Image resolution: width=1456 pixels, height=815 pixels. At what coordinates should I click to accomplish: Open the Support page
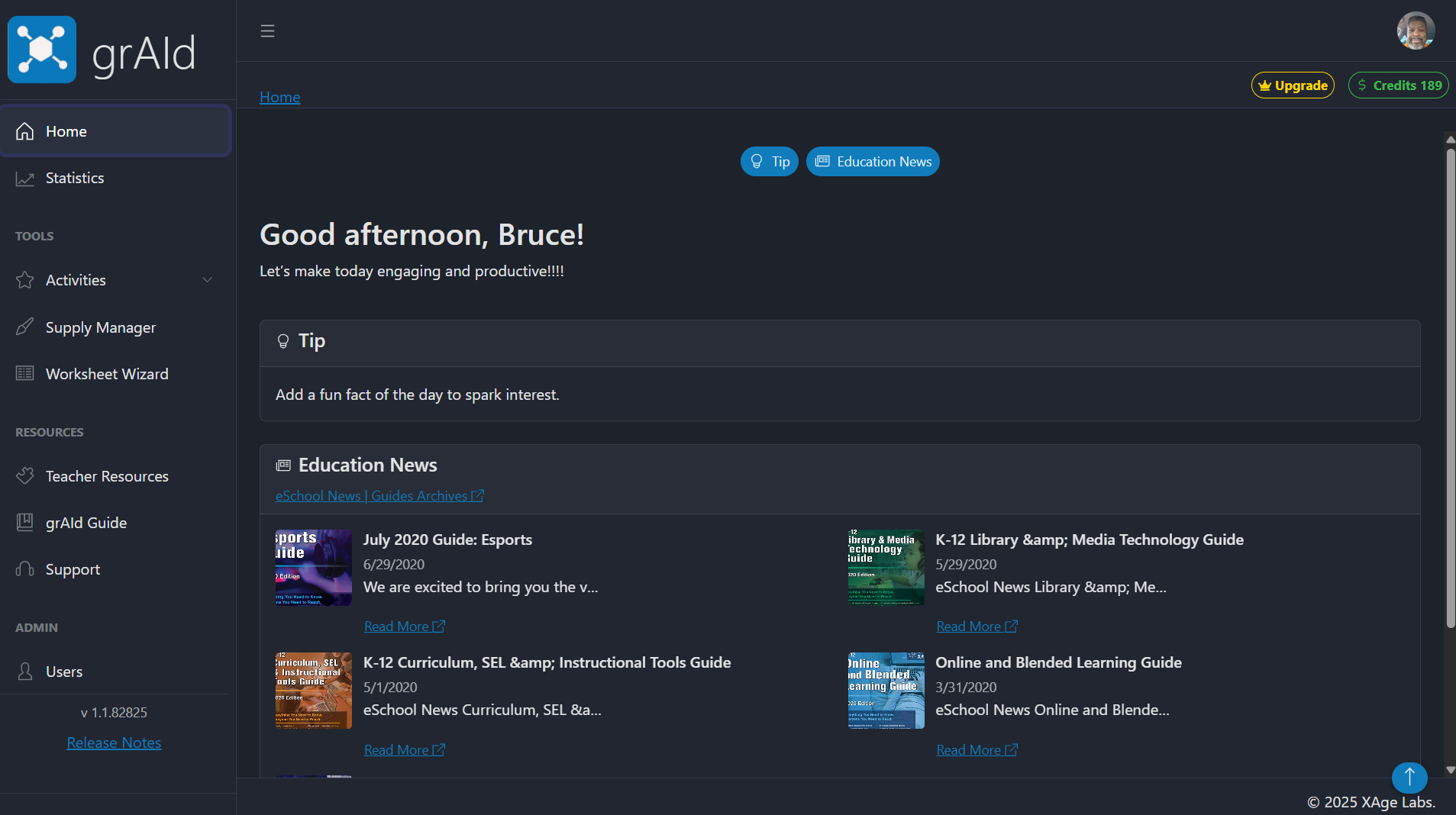click(x=115, y=569)
